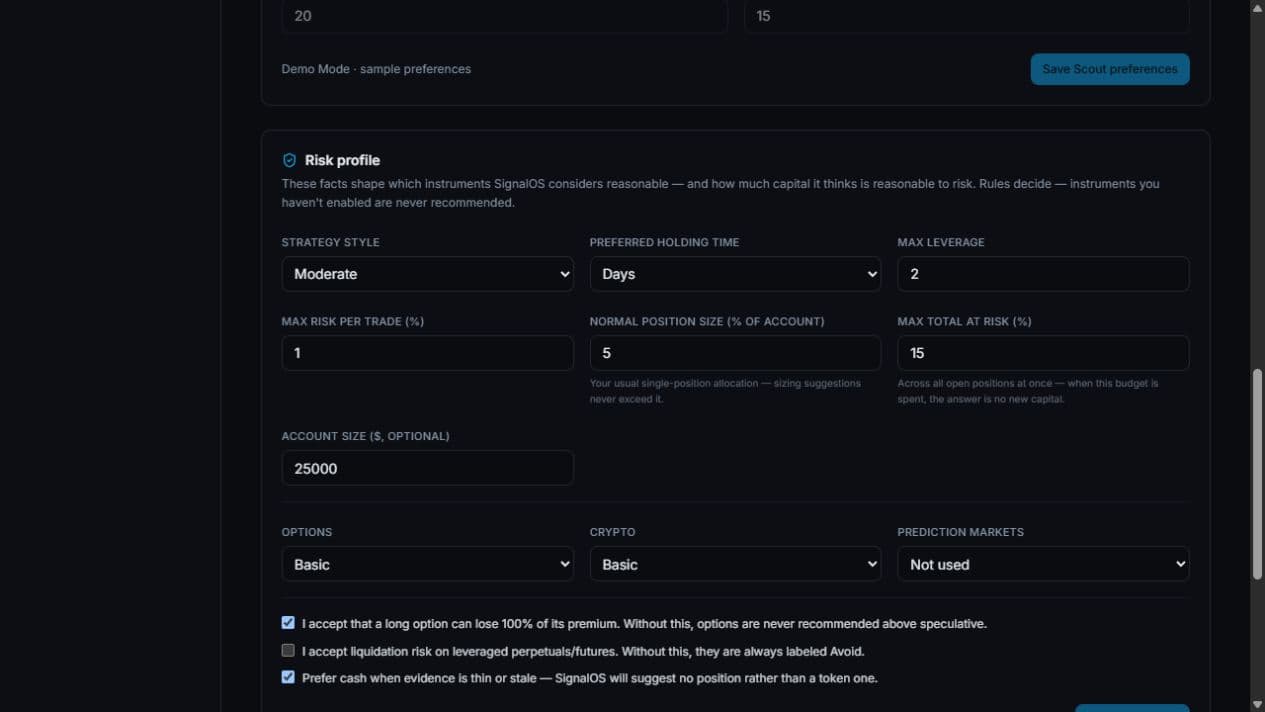The image size is (1265, 712).
Task: Click the 'MAX LEVERAGE' label
Action: (x=941, y=242)
